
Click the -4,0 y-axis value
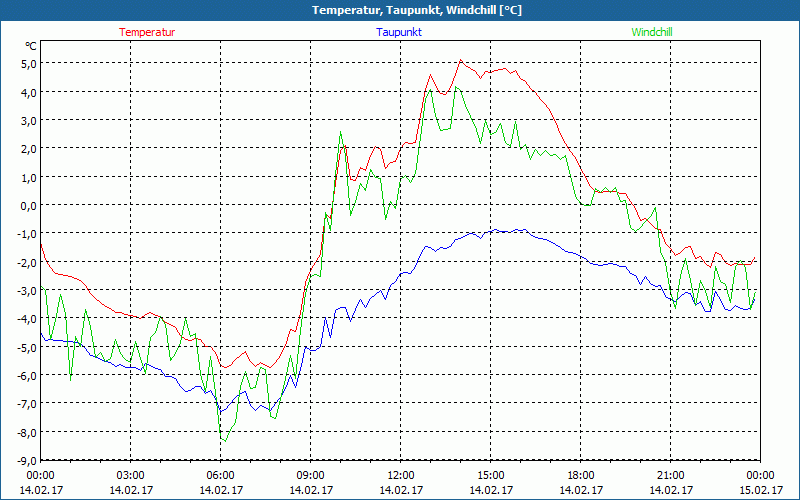point(26,318)
